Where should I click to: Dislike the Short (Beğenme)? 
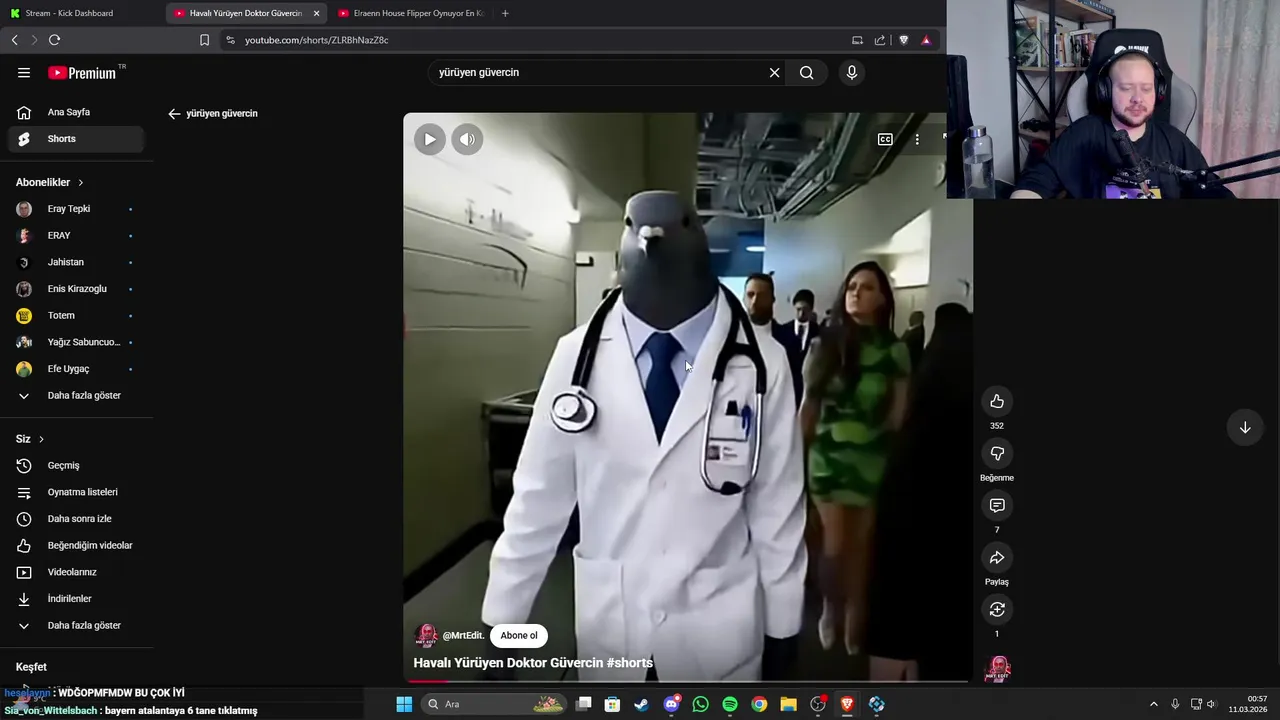[997, 454]
